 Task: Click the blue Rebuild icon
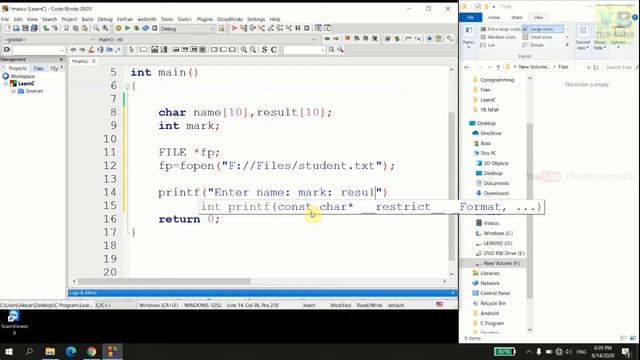(x=145, y=28)
